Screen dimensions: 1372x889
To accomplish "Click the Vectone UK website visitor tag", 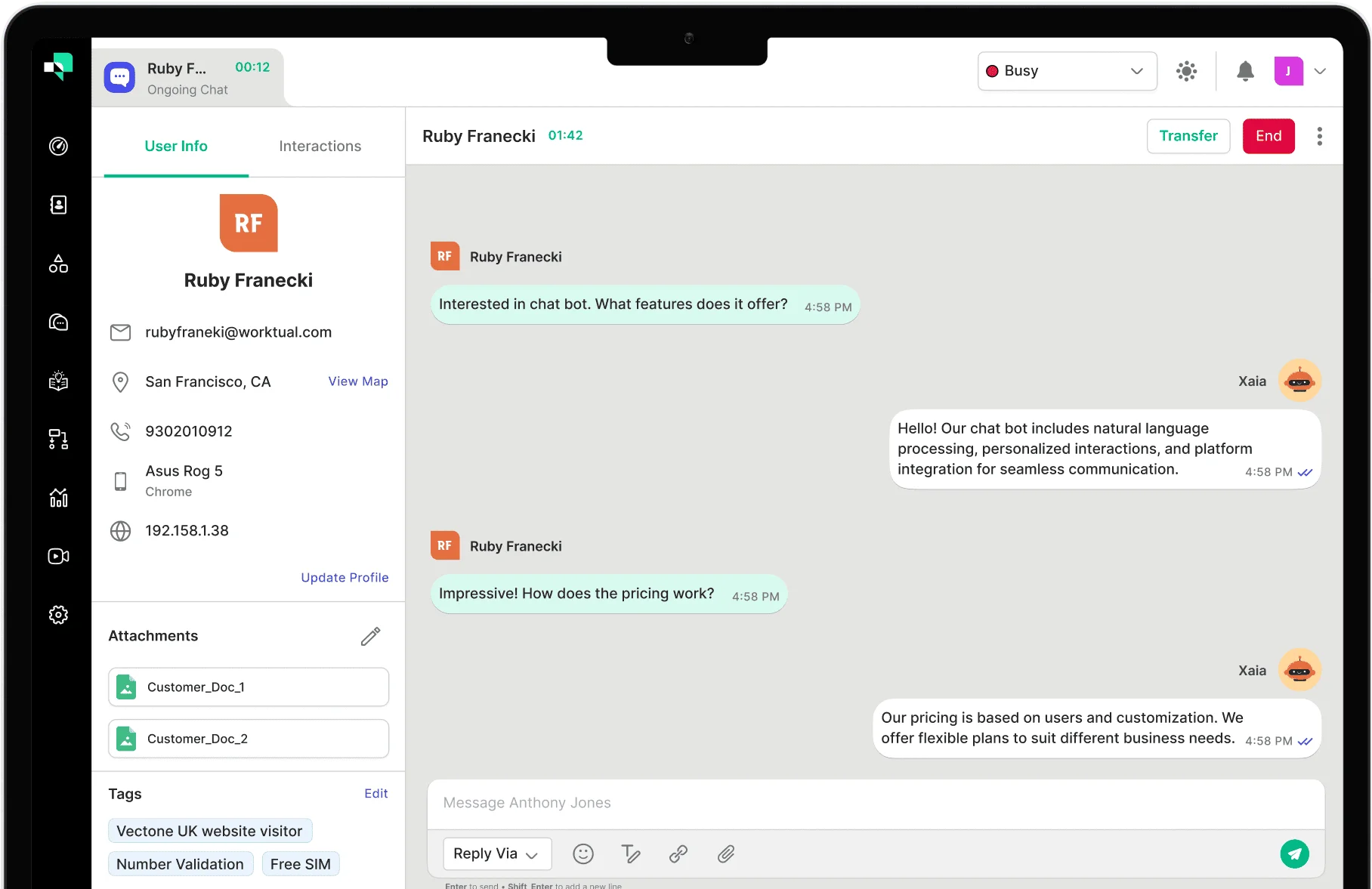I will pyautogui.click(x=210, y=831).
